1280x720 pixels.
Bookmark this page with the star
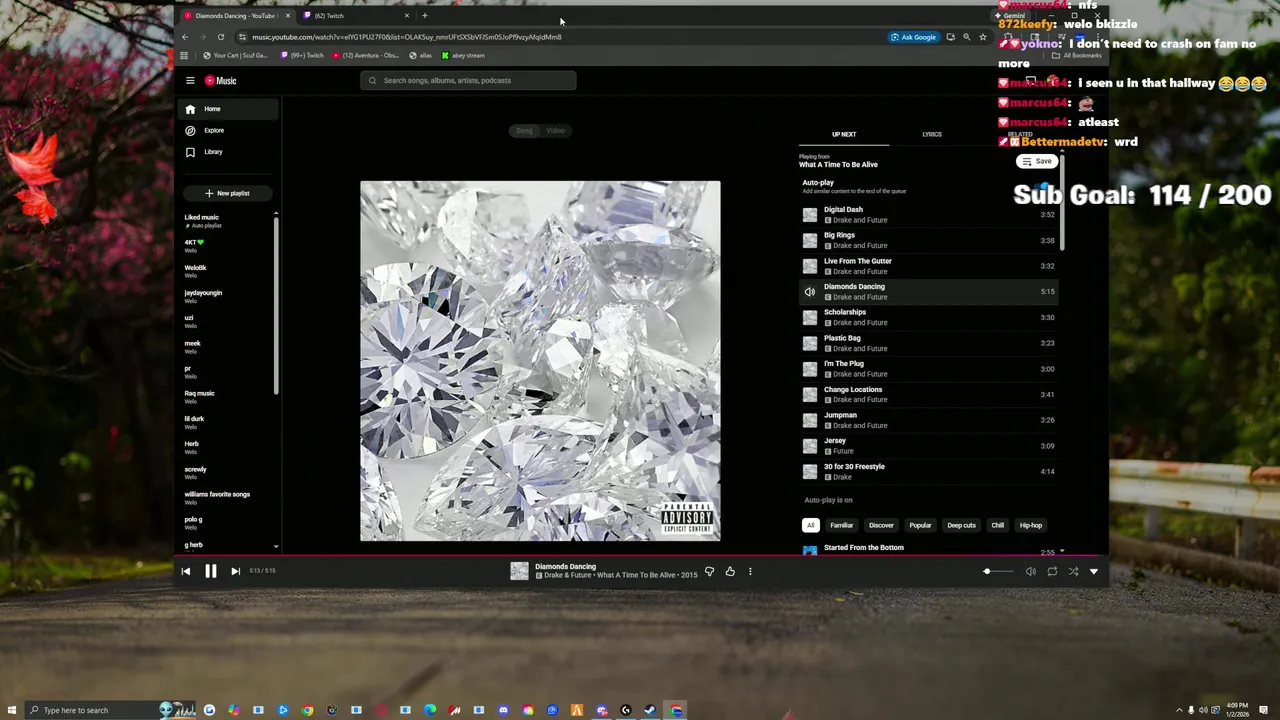point(983,37)
